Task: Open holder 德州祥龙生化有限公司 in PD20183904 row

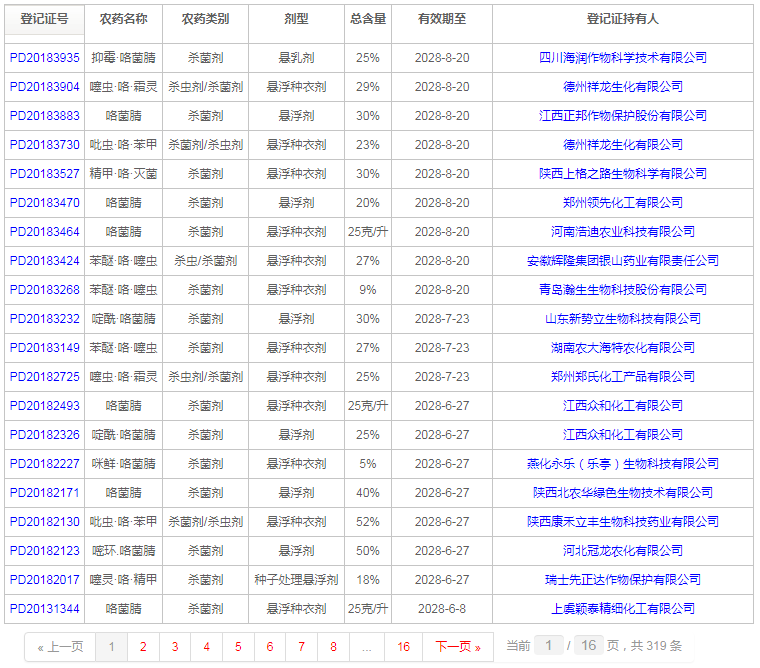Action: (623, 87)
